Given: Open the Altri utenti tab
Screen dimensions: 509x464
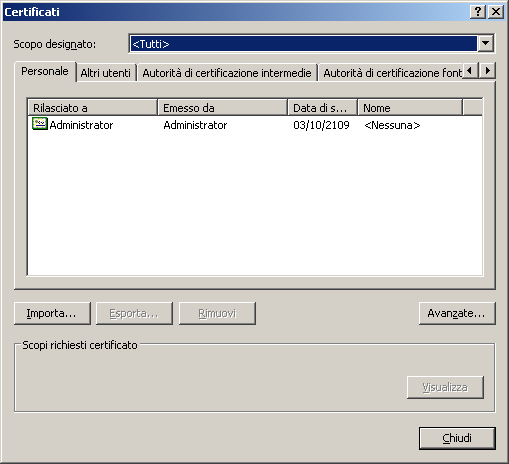Looking at the screenshot, I should pyautogui.click(x=106, y=73).
